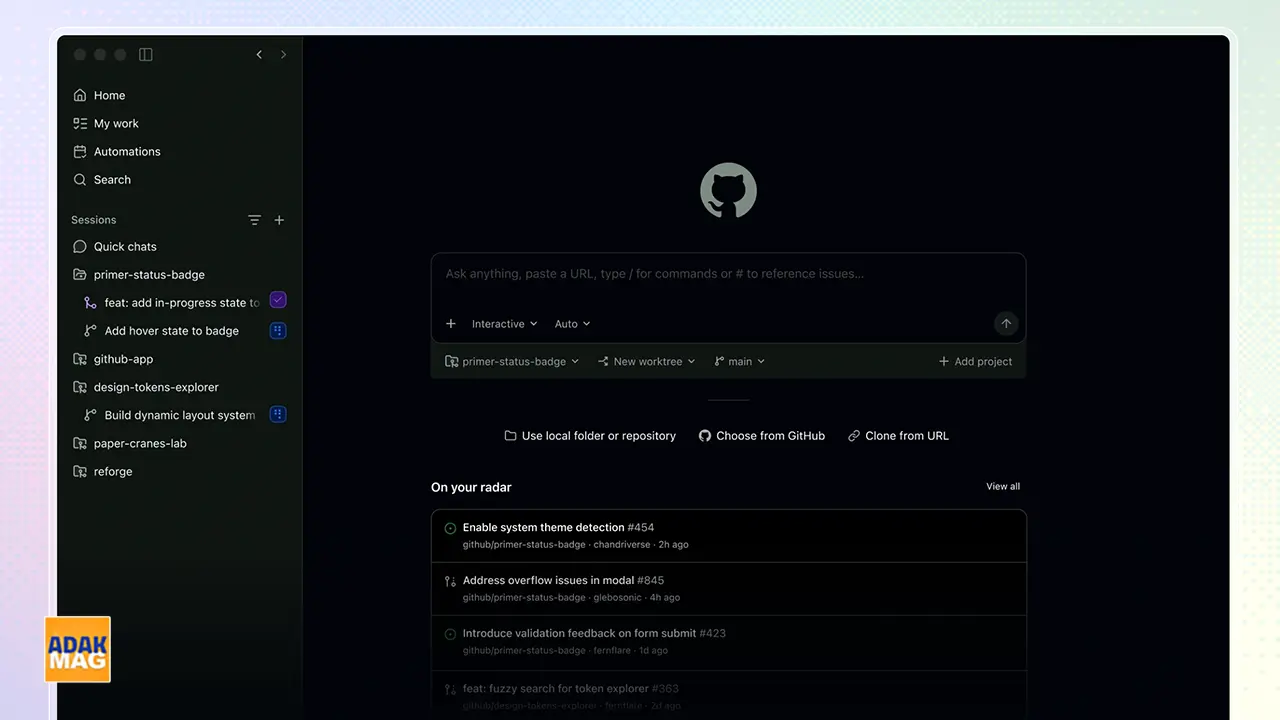Open the New worktree dropdown
This screenshot has width=1280, height=720.
point(646,362)
